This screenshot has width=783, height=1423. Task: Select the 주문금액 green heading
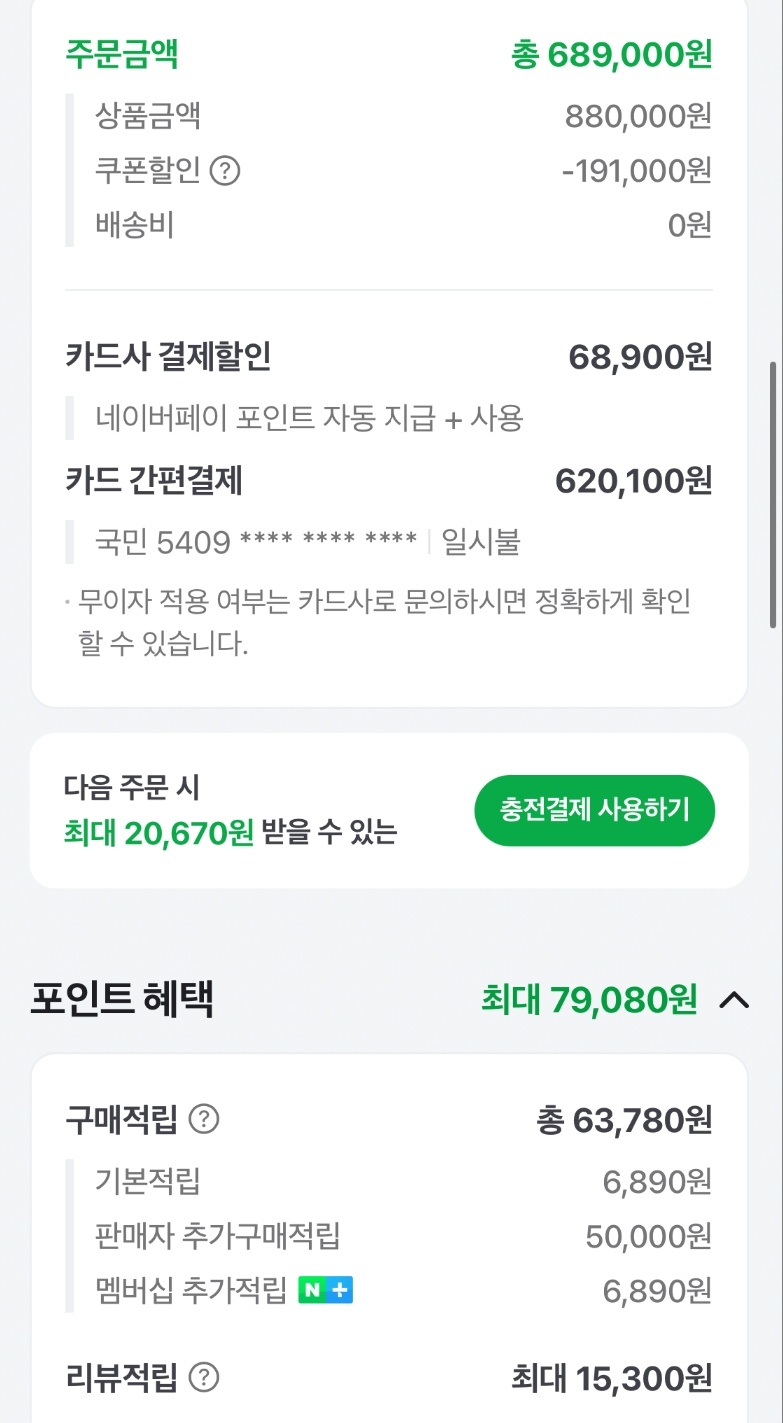[x=122, y=53]
